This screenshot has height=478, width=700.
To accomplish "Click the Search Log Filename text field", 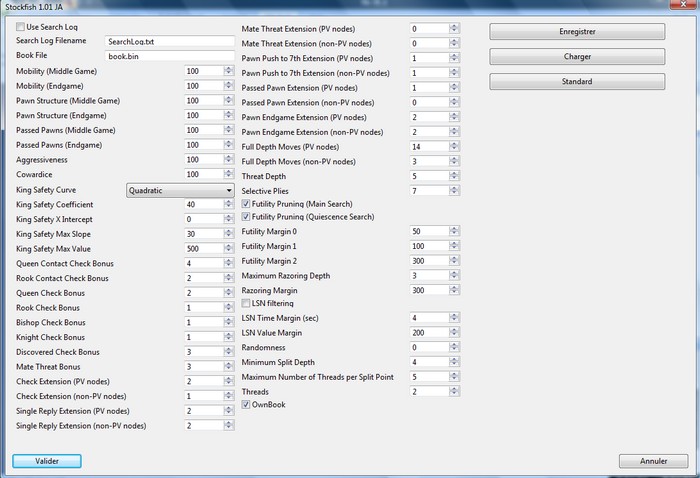I will 169,42.
